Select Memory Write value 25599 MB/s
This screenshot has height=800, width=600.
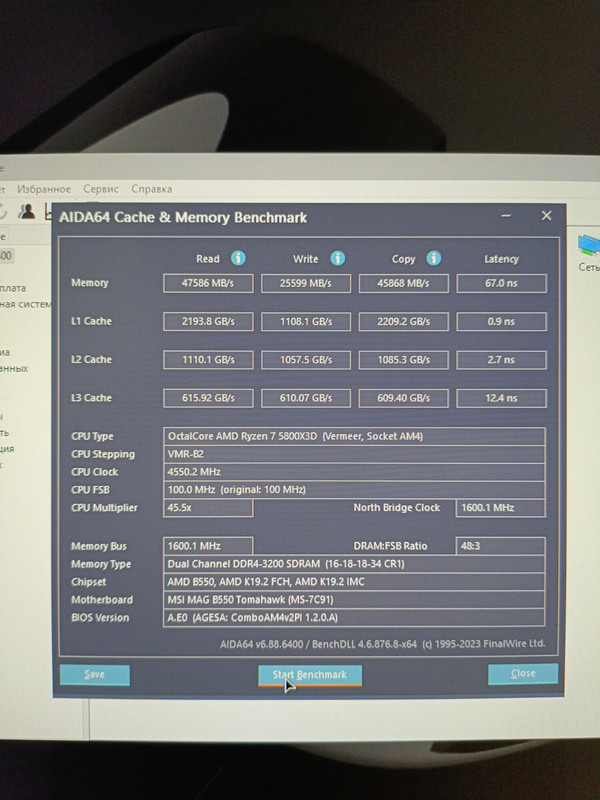coord(306,283)
